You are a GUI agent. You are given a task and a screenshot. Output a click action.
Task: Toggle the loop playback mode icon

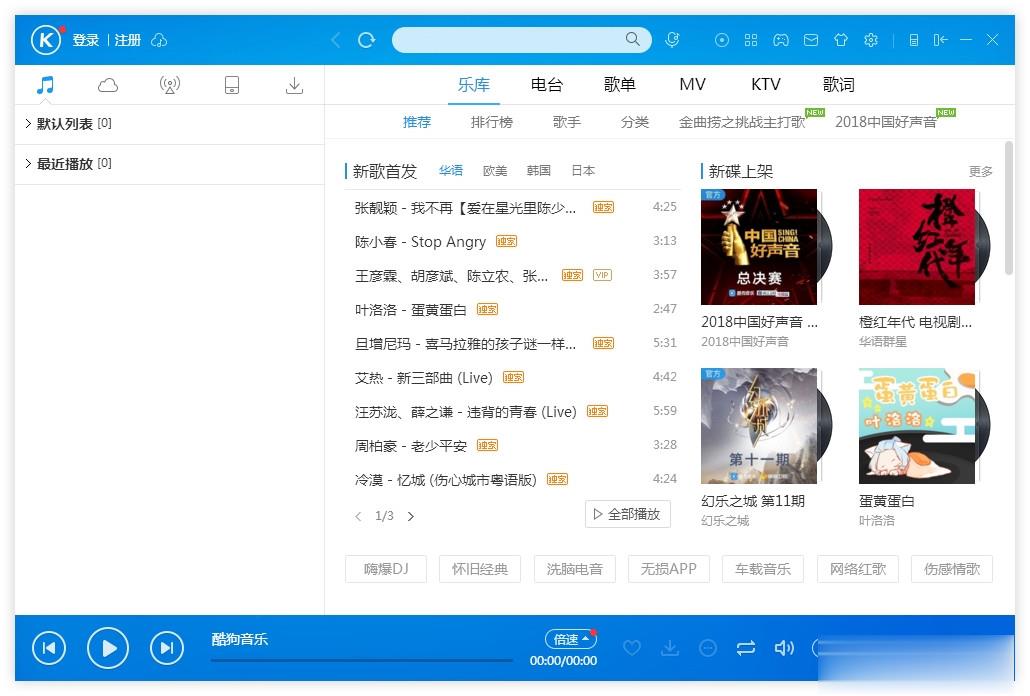[x=746, y=649]
